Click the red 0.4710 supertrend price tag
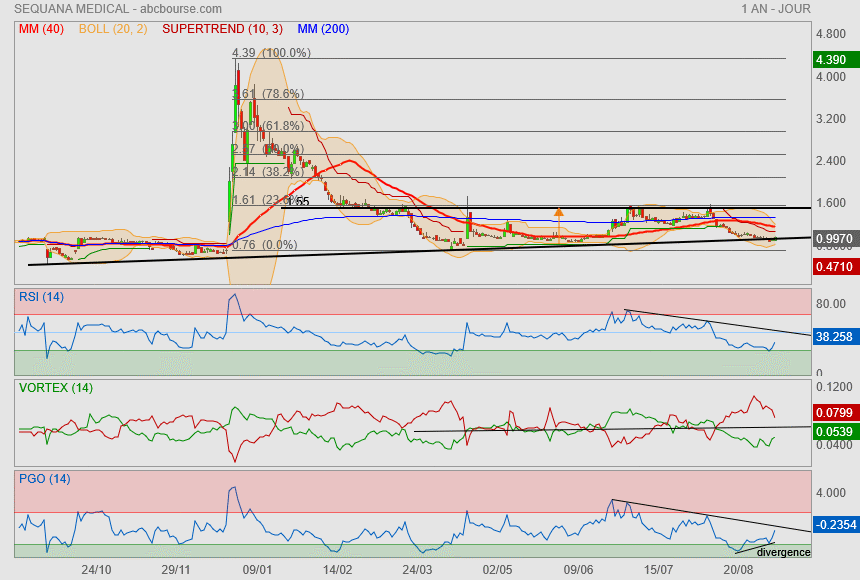This screenshot has width=860, height=580. coord(833,268)
